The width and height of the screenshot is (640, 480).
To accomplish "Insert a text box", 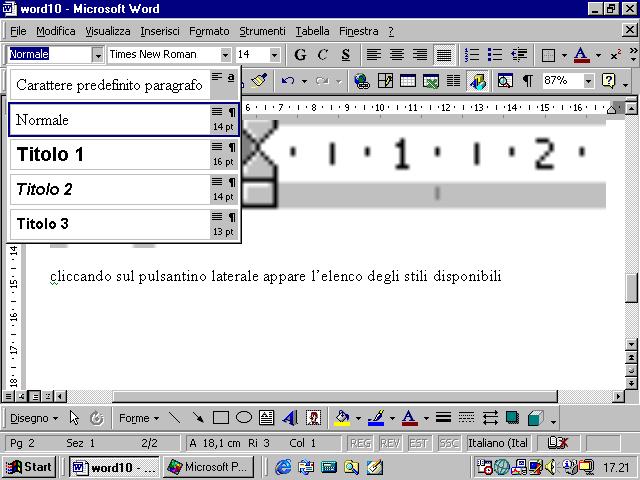I will click(x=267, y=418).
